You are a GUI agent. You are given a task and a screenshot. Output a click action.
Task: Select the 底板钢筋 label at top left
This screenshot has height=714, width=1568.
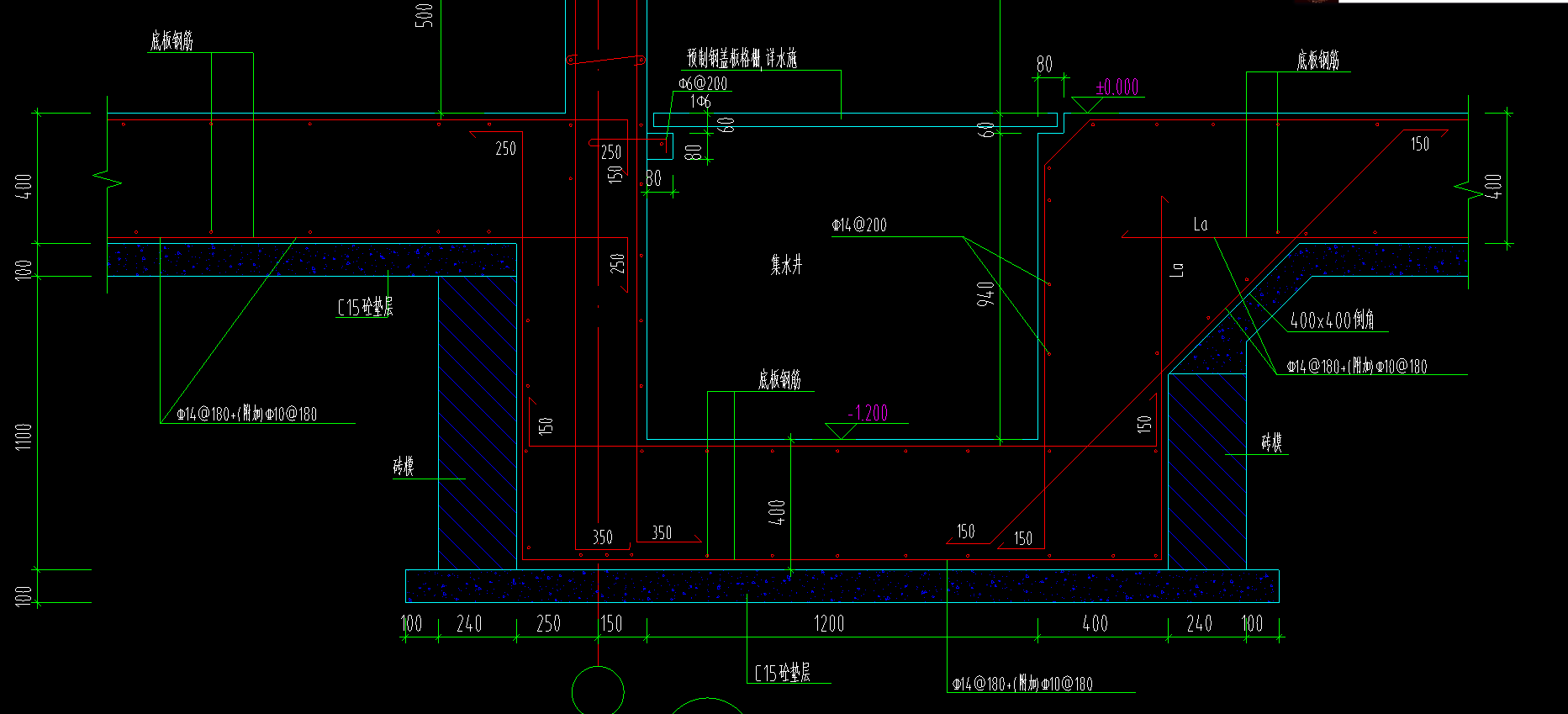pos(172,40)
